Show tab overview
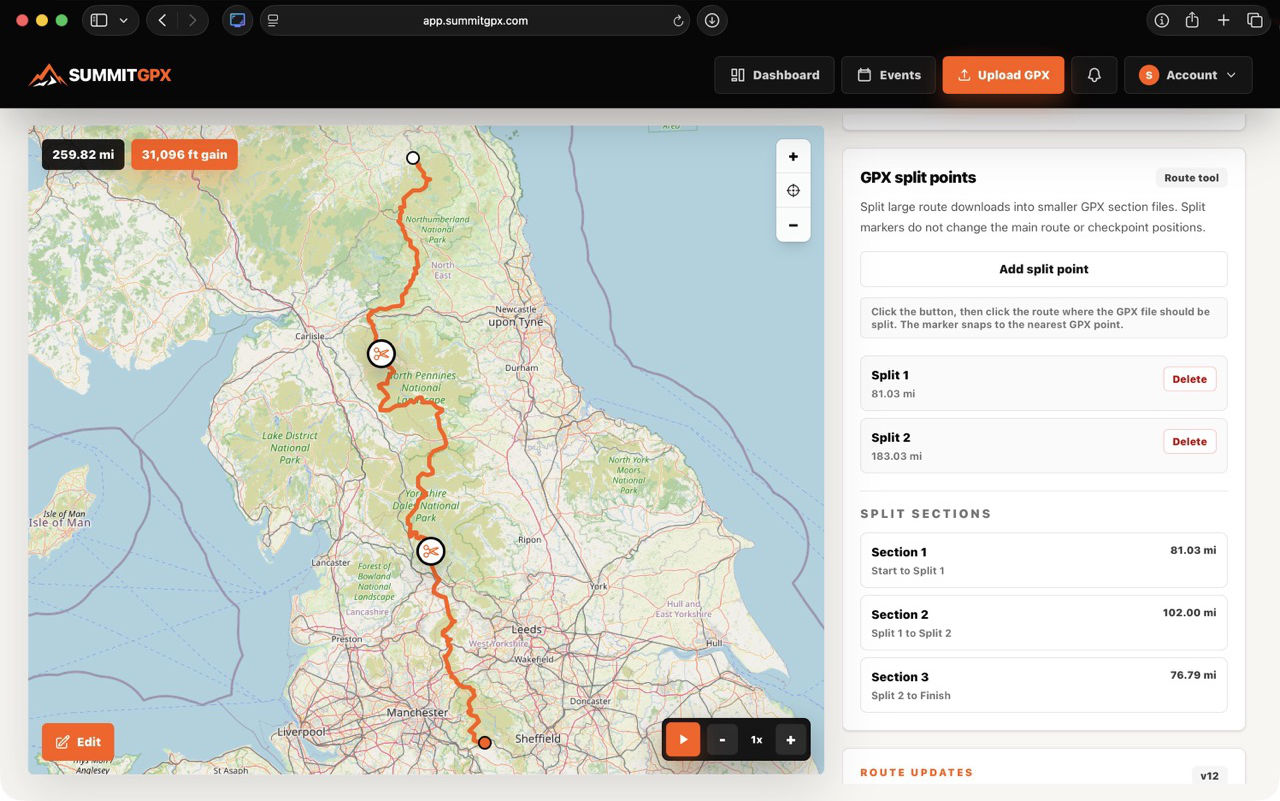The image size is (1280, 801). click(1254, 20)
